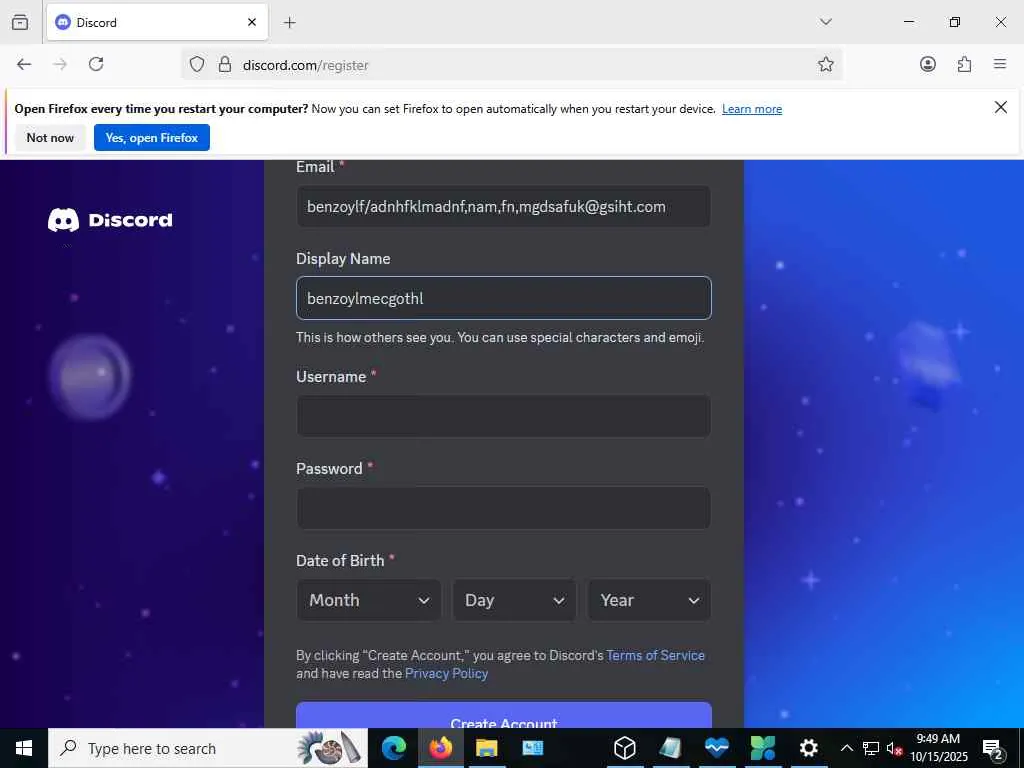Open the network status tray icon
The width and height of the screenshot is (1024, 768).
point(871,748)
